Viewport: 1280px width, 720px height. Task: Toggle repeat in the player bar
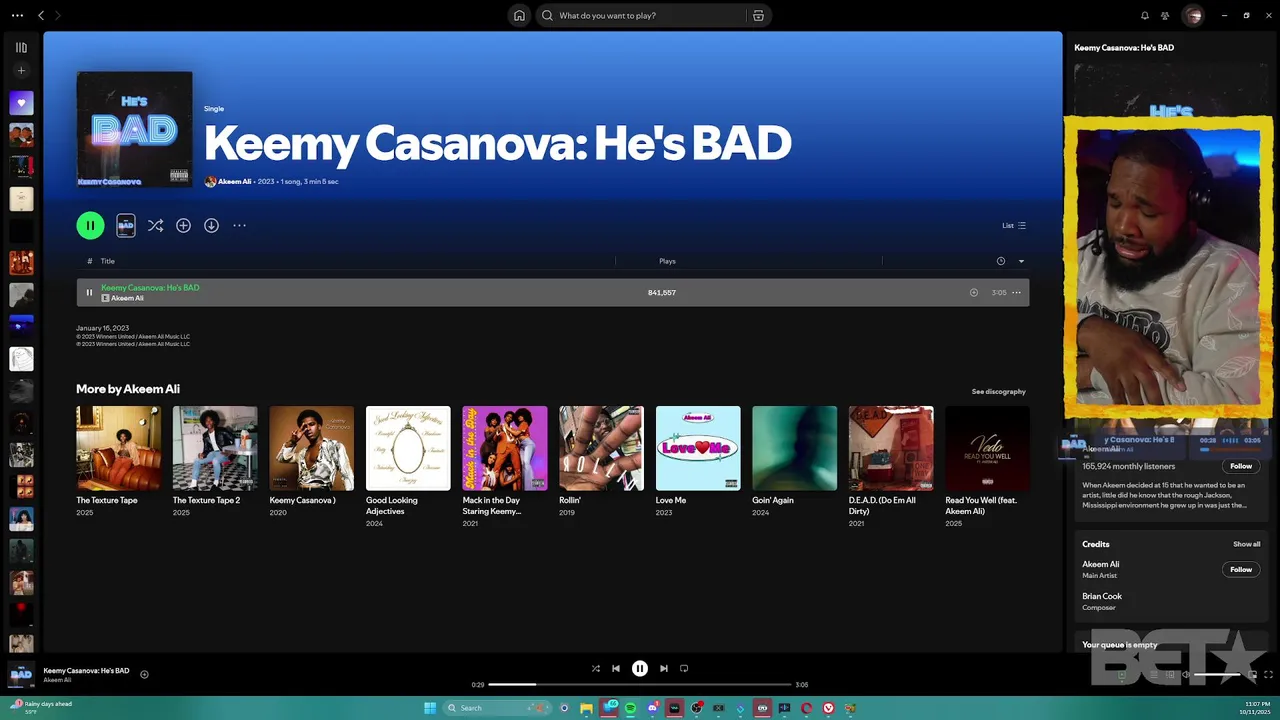pyautogui.click(x=684, y=669)
